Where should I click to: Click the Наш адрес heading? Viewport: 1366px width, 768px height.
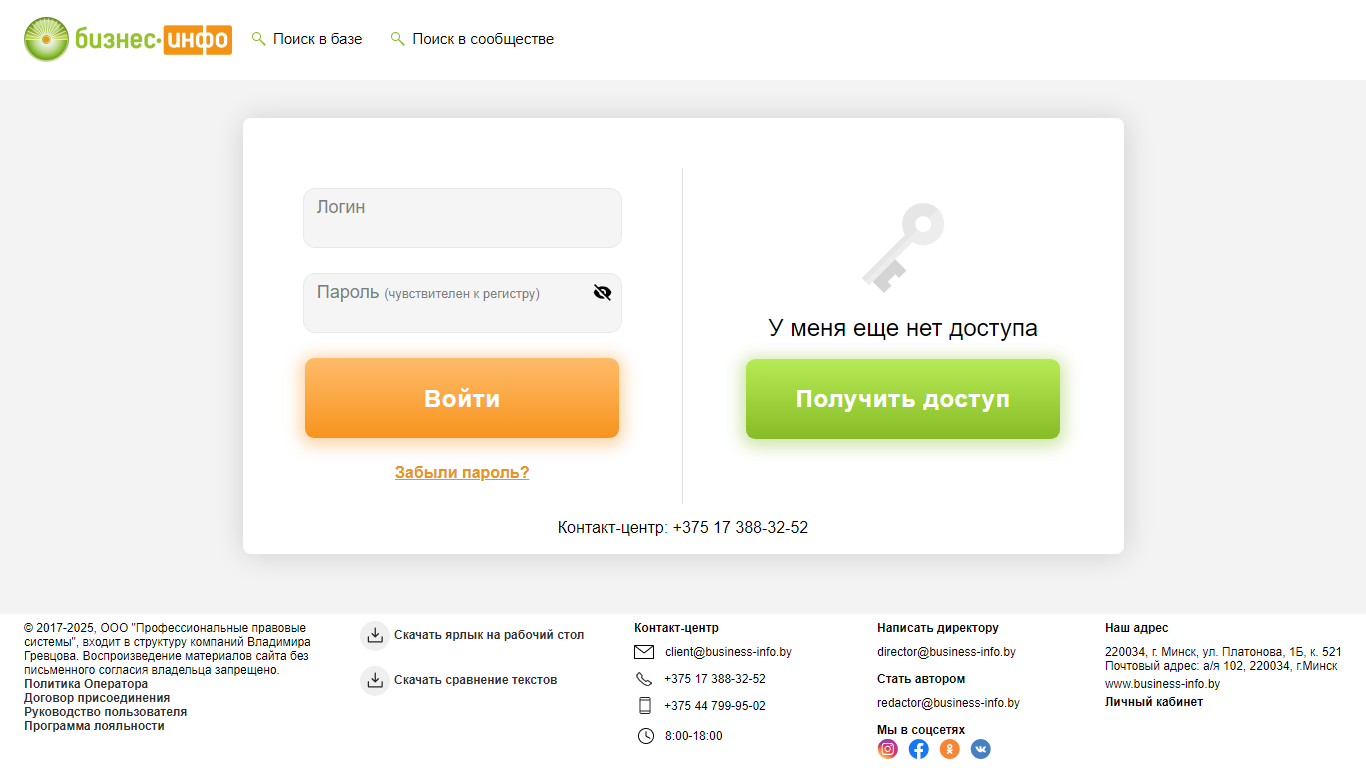click(1137, 628)
